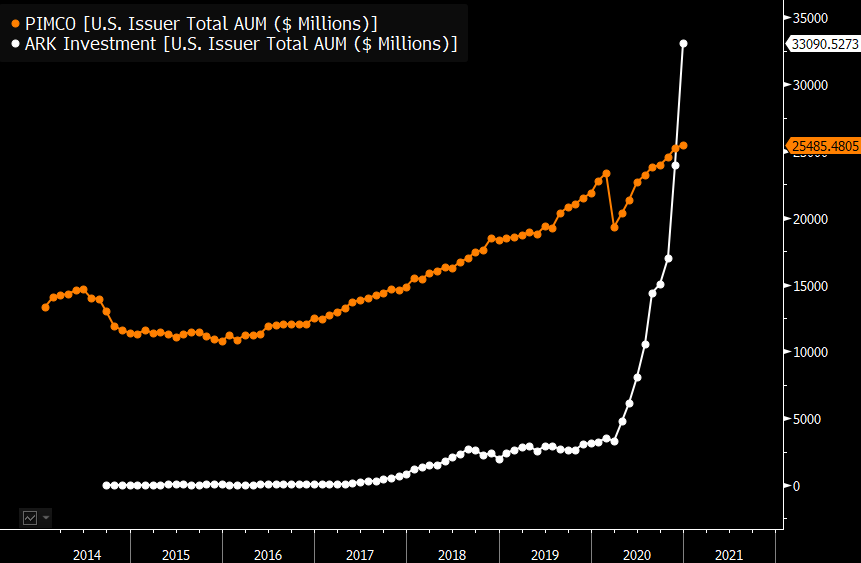
Task: Click the 2021 label on the time axis
Action: (728, 553)
